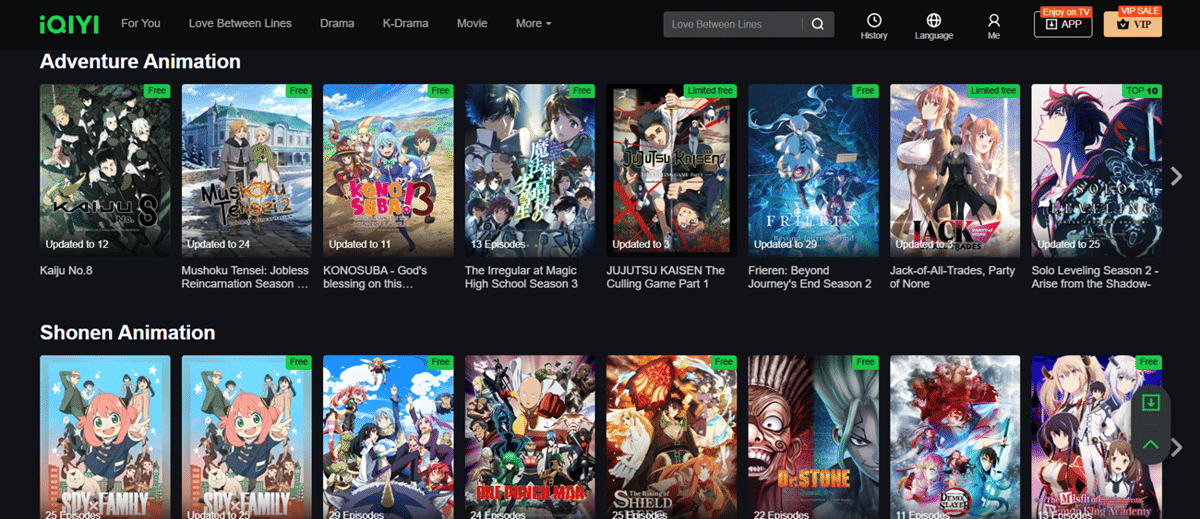The image size is (1200, 519).
Task: Click '13 Episodes' on Irregular at Magic High
Action: pos(498,244)
